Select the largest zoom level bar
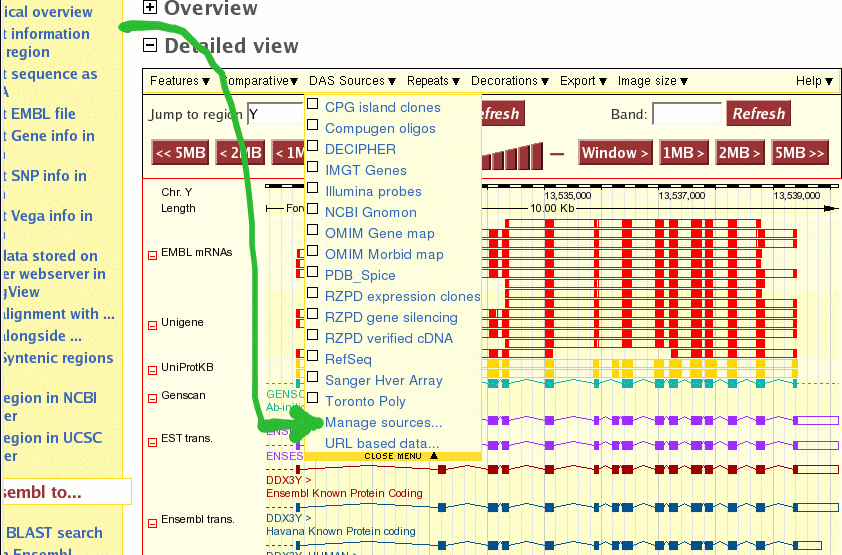The width and height of the screenshot is (842, 555). pyautogui.click(x=536, y=156)
